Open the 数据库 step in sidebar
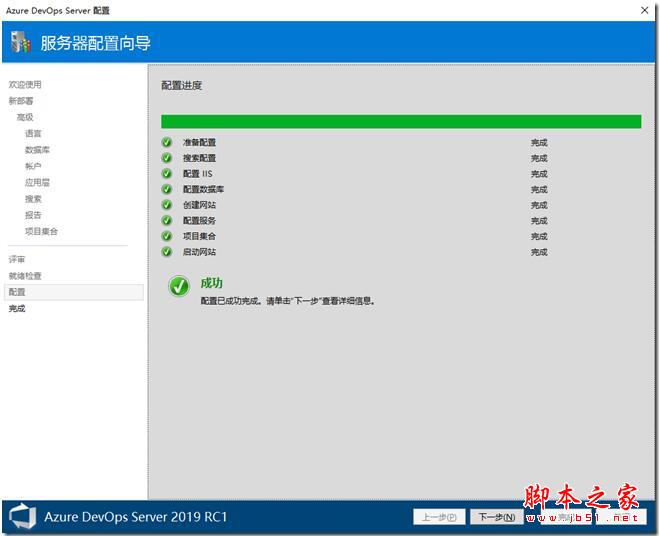660x536 pixels. (x=37, y=150)
